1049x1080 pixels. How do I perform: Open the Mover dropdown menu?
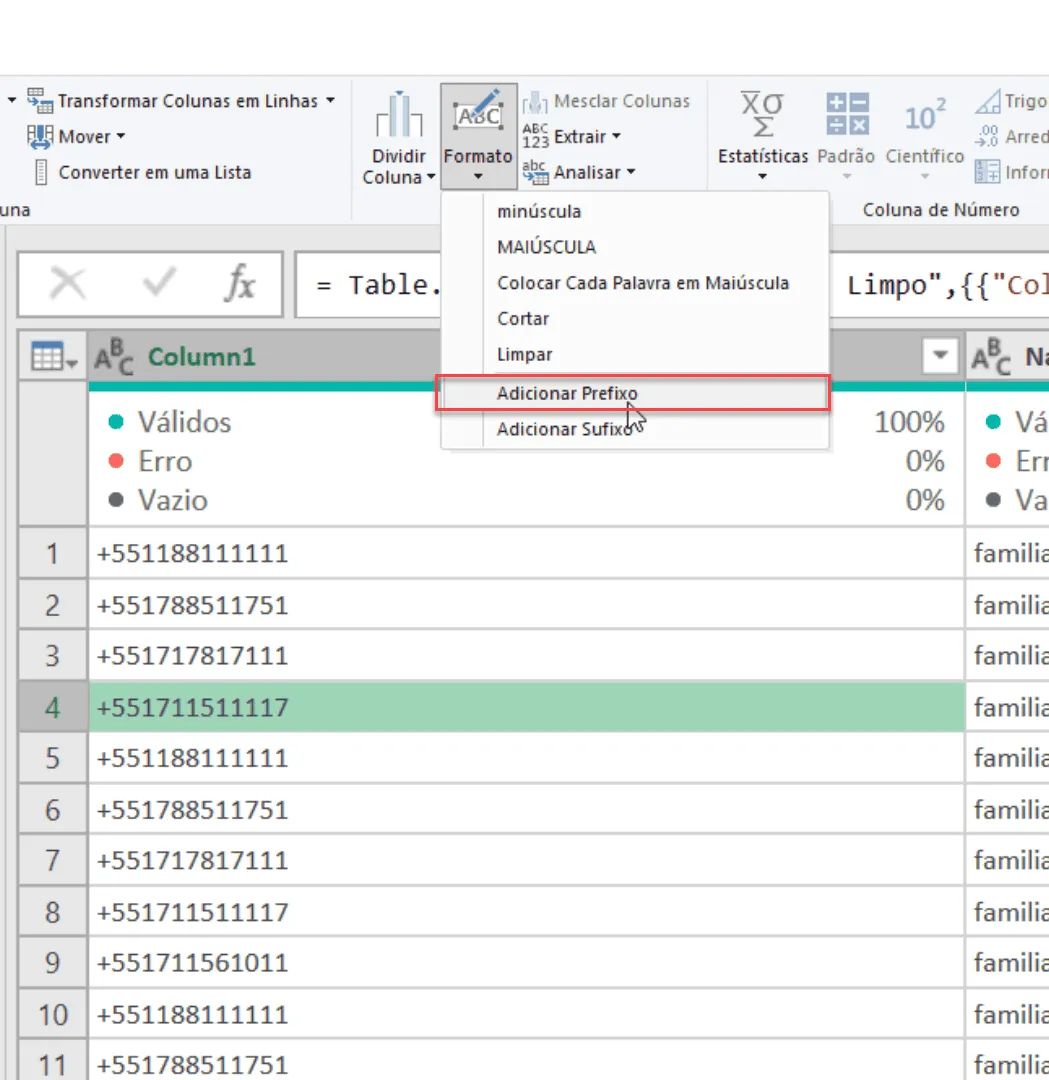121,136
